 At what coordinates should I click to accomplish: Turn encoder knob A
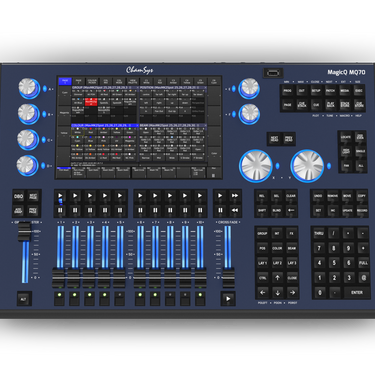point(29,88)
